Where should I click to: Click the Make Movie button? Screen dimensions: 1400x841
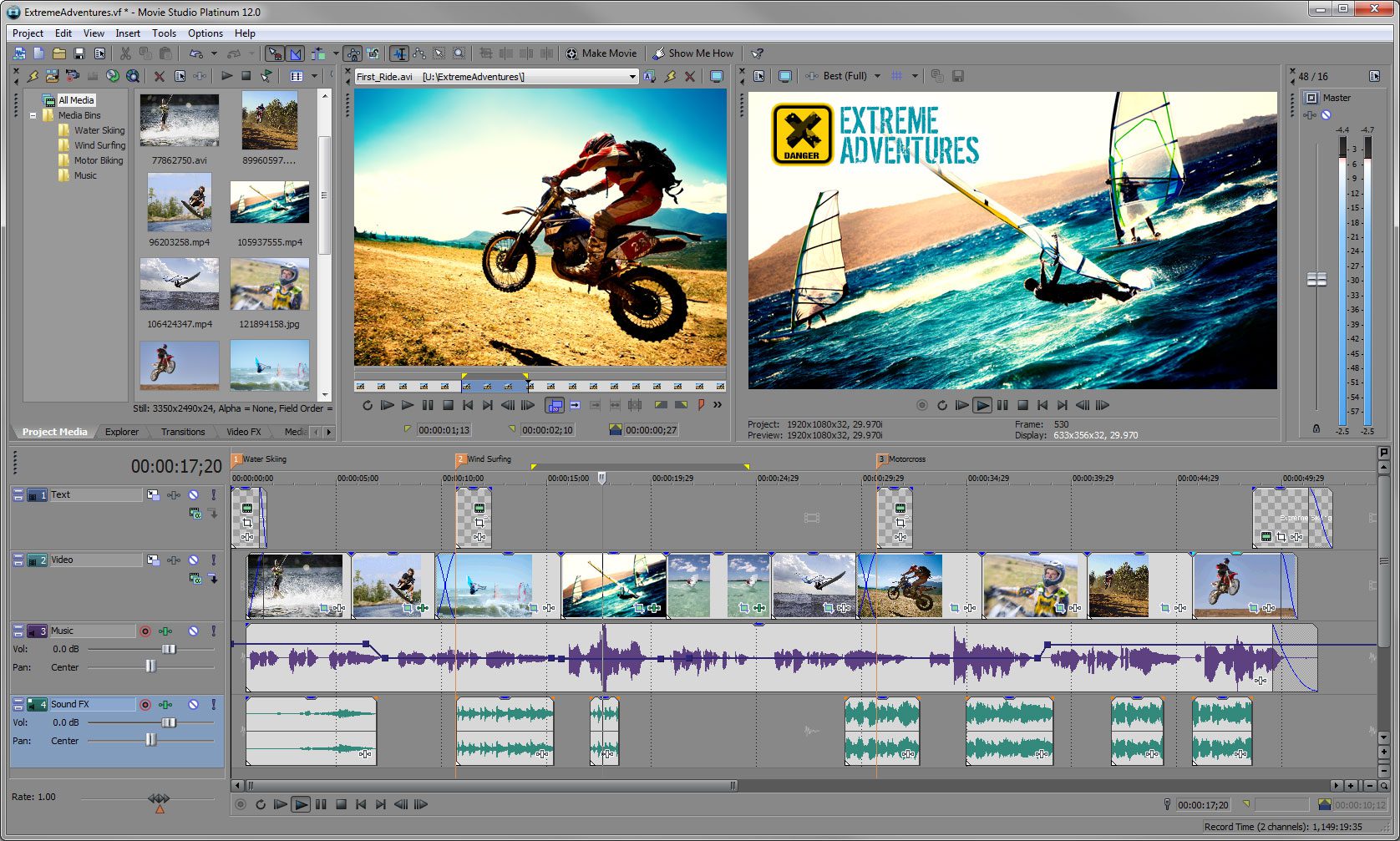click(601, 53)
